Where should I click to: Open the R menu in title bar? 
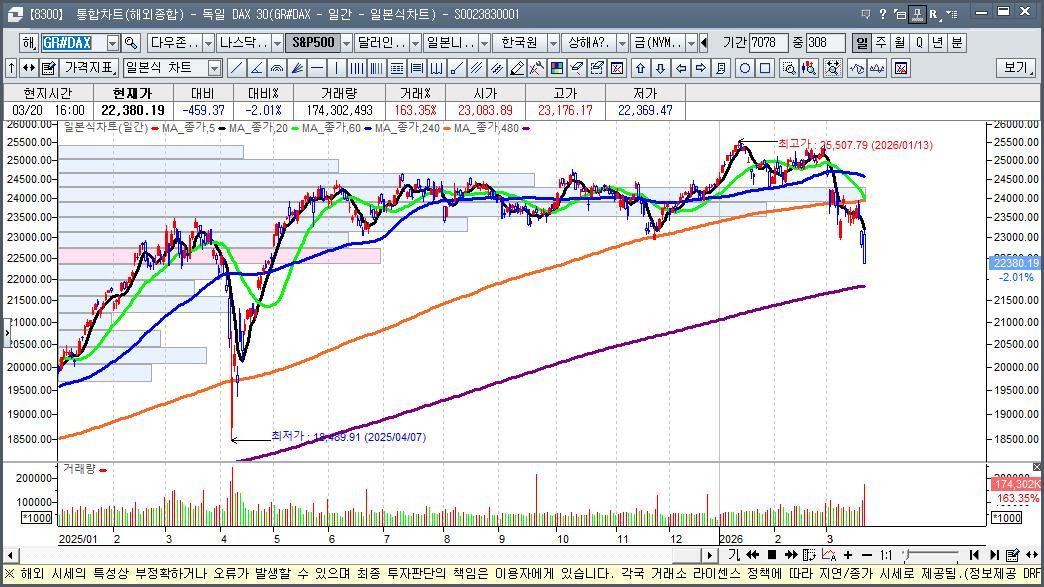933,14
